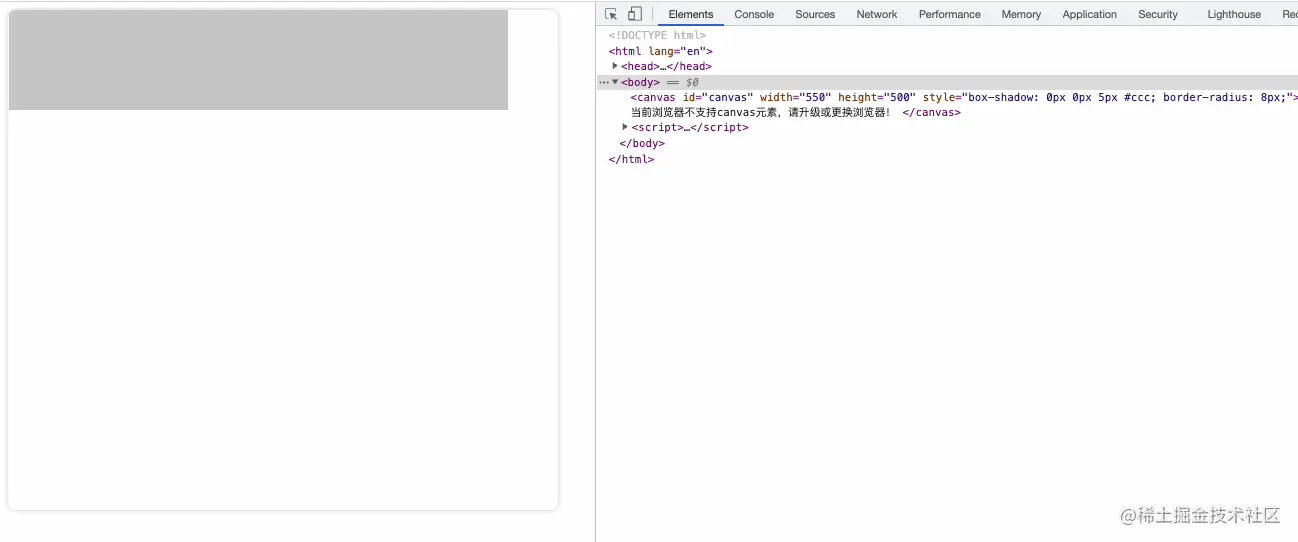Open the Sources tab
This screenshot has height=542, width=1298.
click(x=815, y=14)
